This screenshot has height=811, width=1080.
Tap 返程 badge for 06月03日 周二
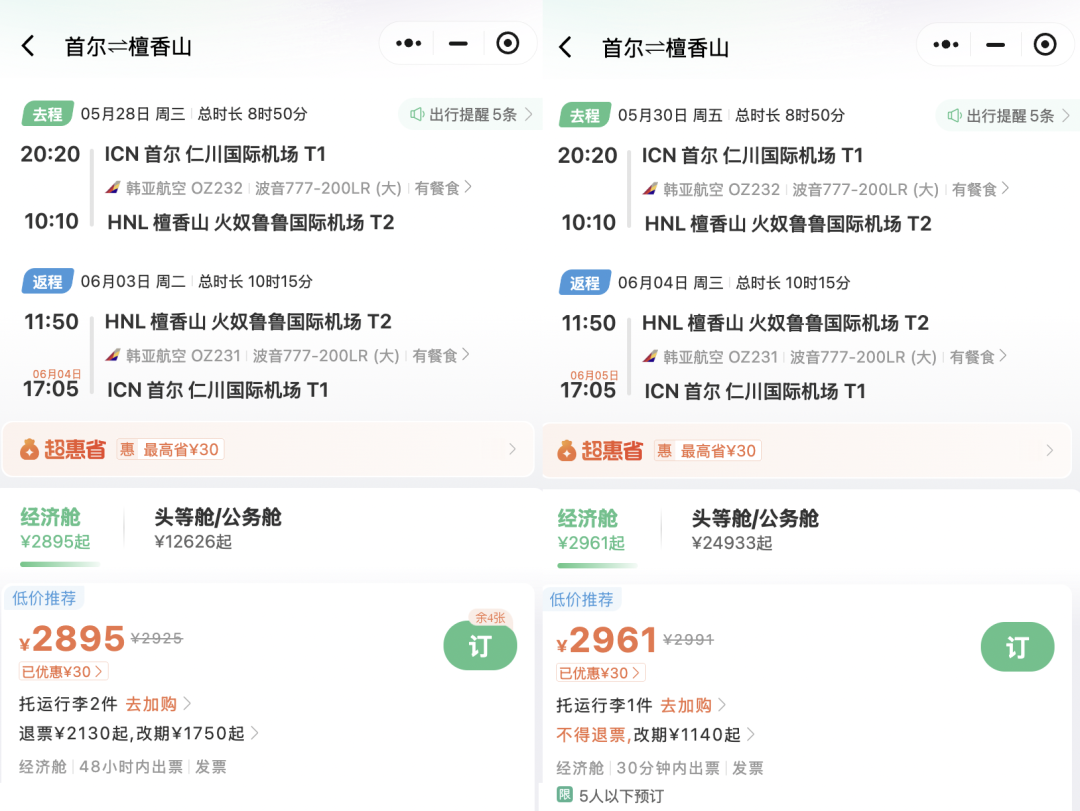(48, 282)
